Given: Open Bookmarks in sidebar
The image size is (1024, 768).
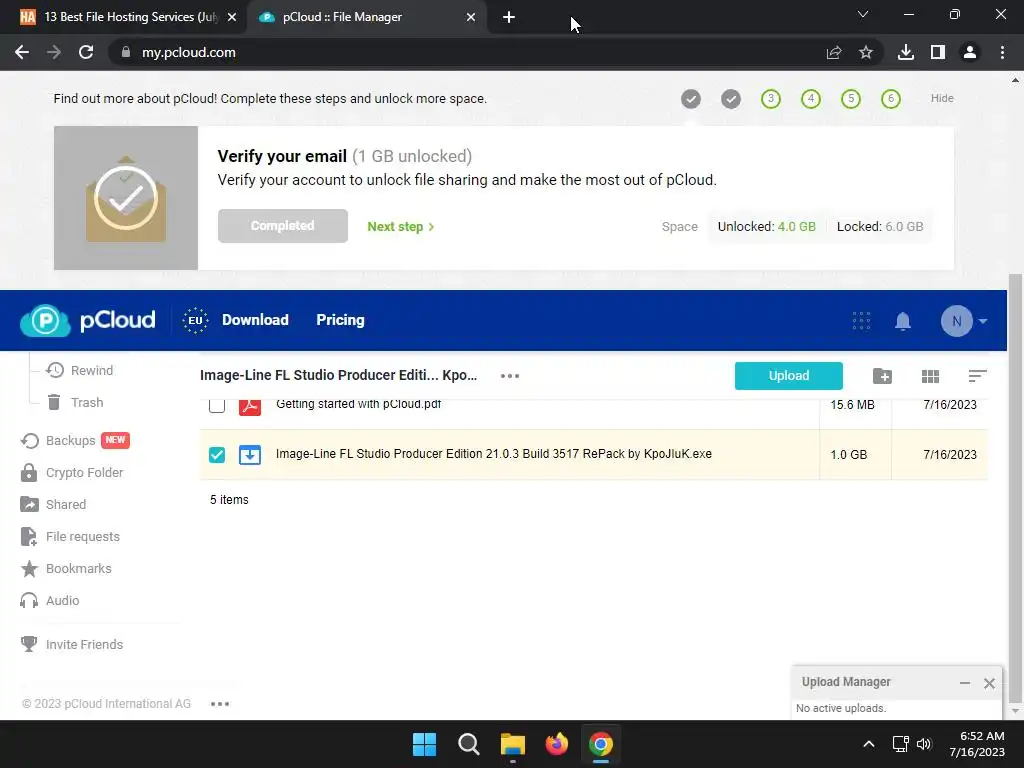Looking at the screenshot, I should coord(66,568).
